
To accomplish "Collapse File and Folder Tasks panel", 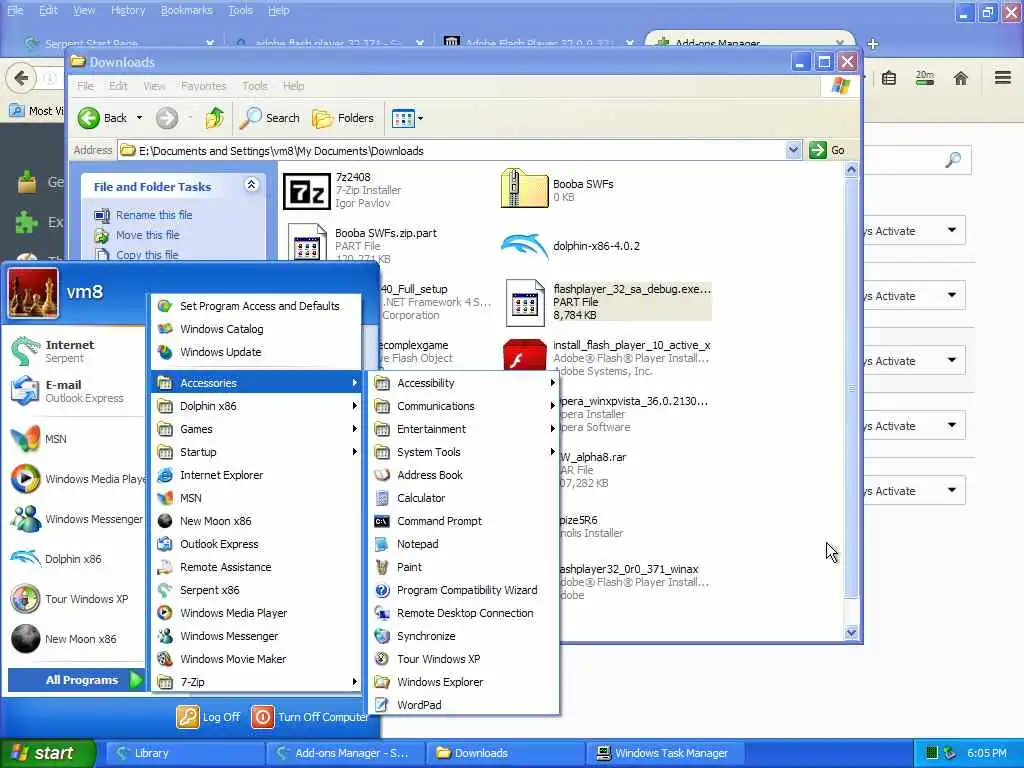I will [251, 185].
